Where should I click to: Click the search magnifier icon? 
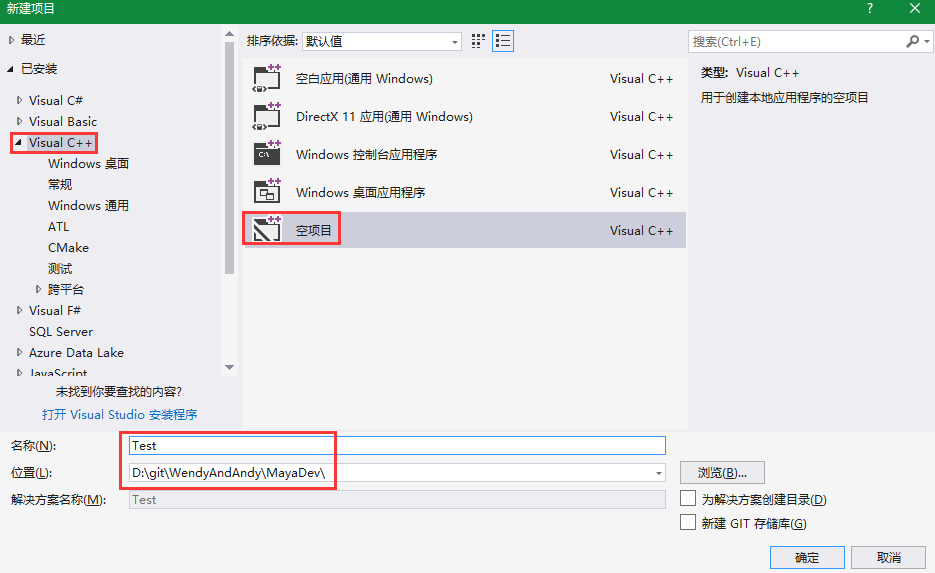(x=912, y=41)
